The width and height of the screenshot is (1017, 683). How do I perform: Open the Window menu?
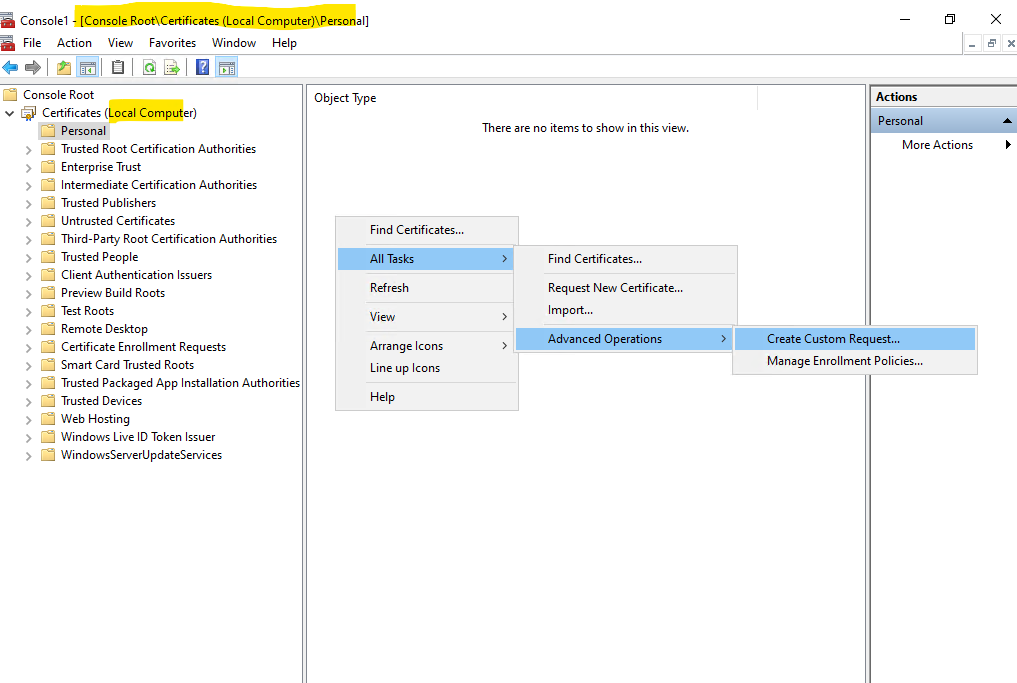tap(234, 43)
